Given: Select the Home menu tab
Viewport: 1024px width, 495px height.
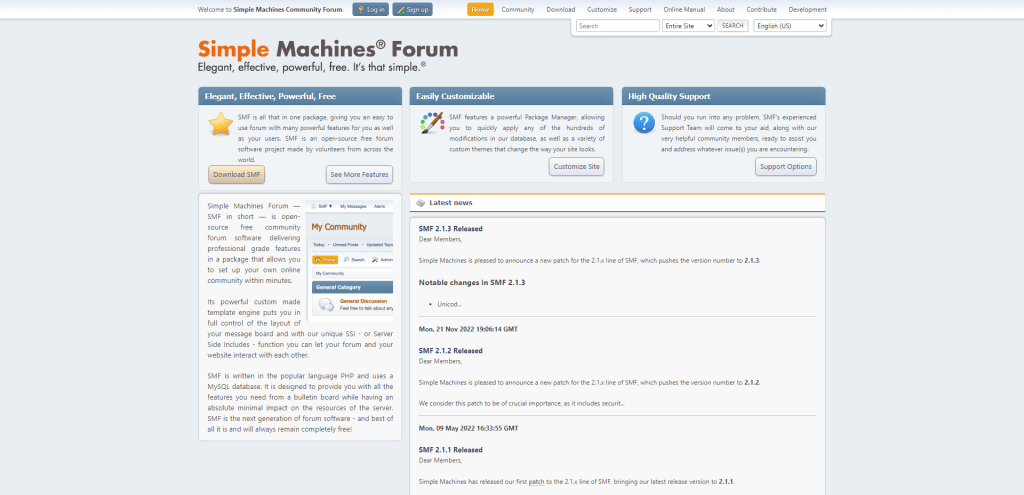Looking at the screenshot, I should click(480, 10).
